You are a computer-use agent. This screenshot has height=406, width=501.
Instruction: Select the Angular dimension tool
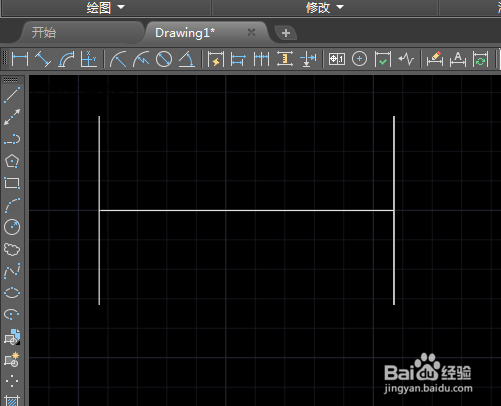click(x=187, y=59)
